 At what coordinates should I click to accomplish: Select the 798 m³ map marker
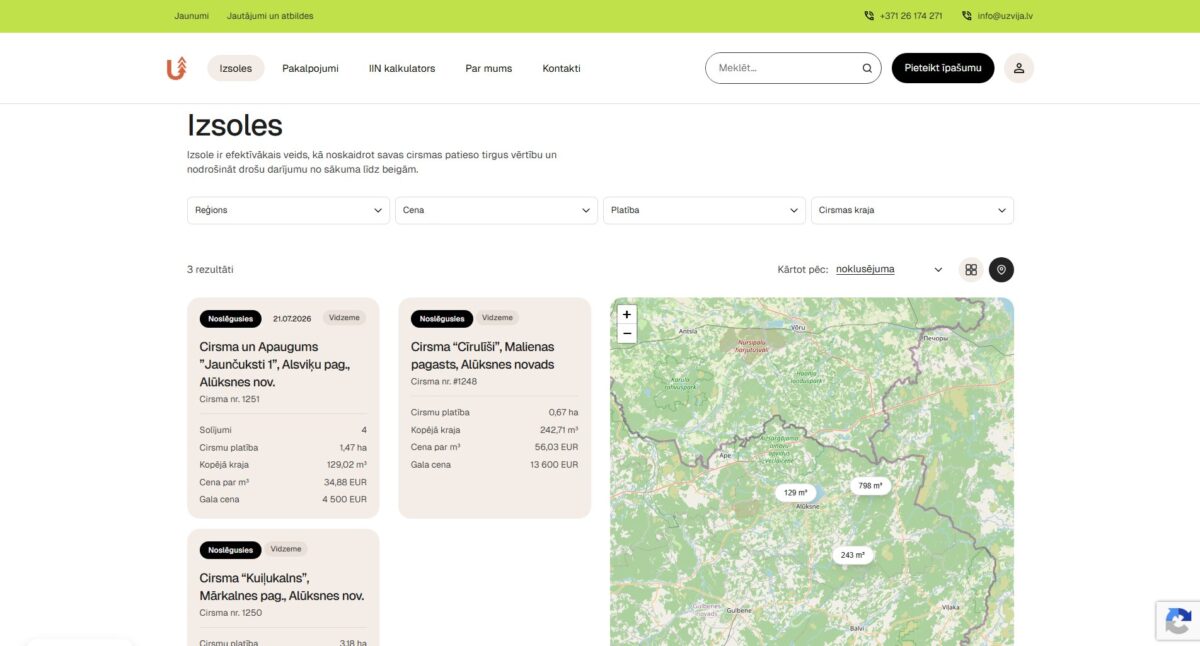870,486
